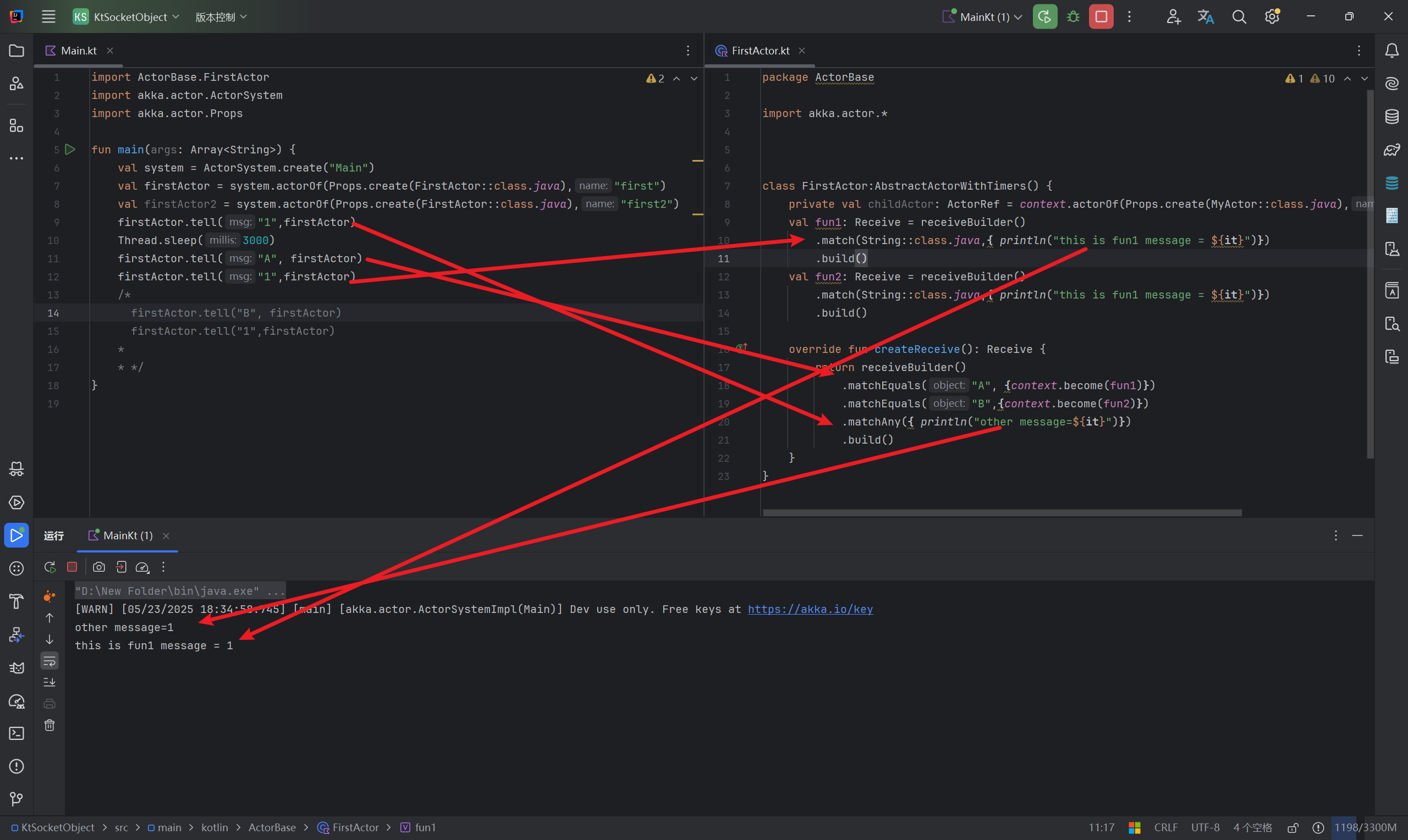1408x840 pixels.
Task: Open the akka.io/key link in console
Action: click(810, 609)
